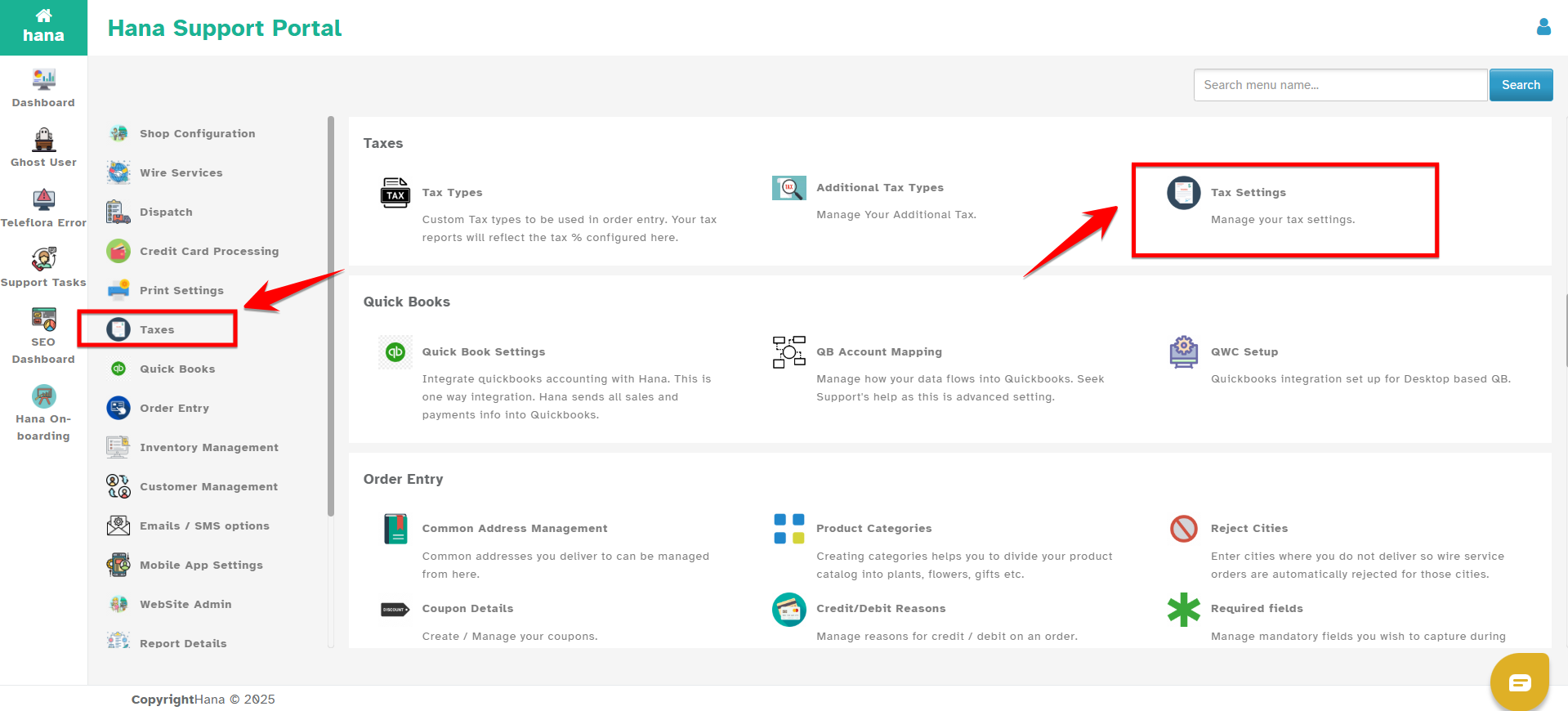The height and width of the screenshot is (711, 1568).
Task: Open the Required fields link
Action: pos(1257,608)
